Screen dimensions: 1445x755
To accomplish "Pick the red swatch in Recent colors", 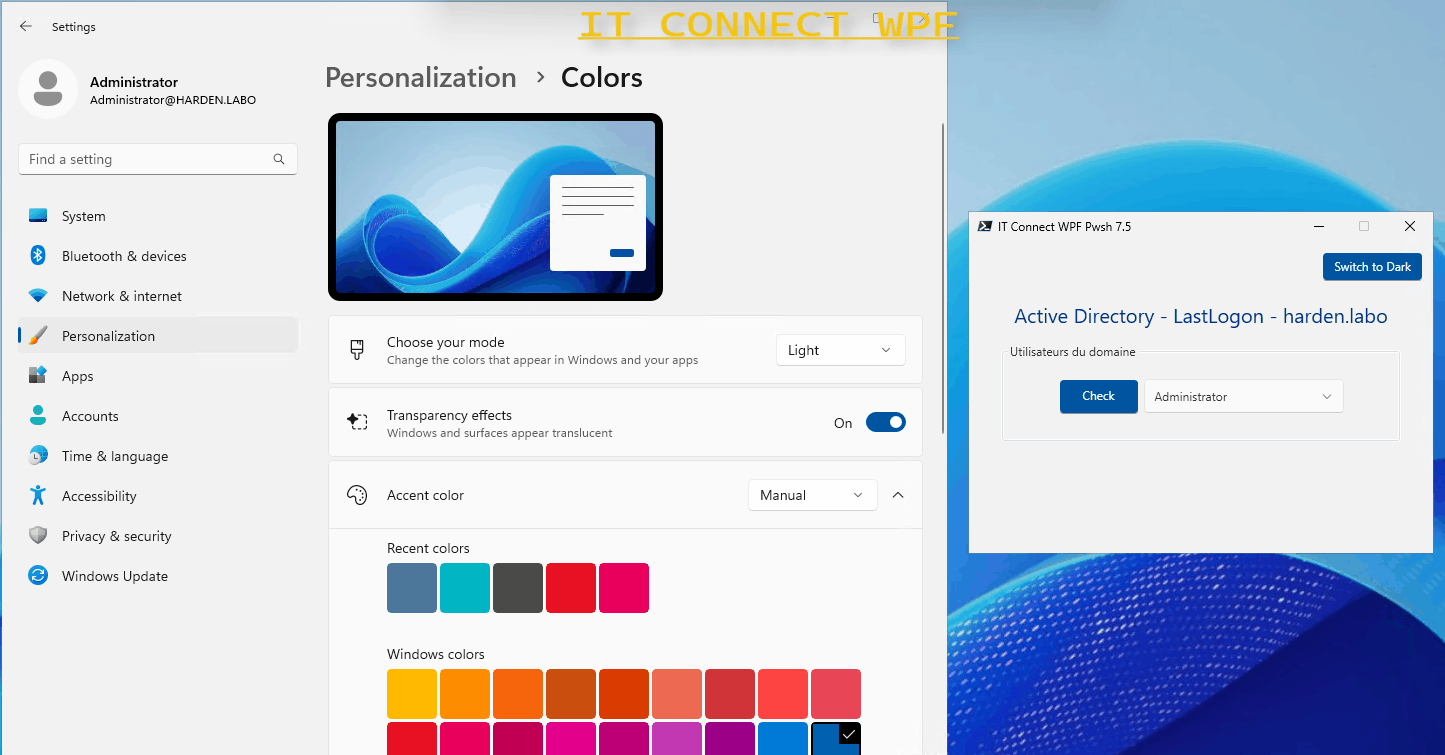I will 571,588.
